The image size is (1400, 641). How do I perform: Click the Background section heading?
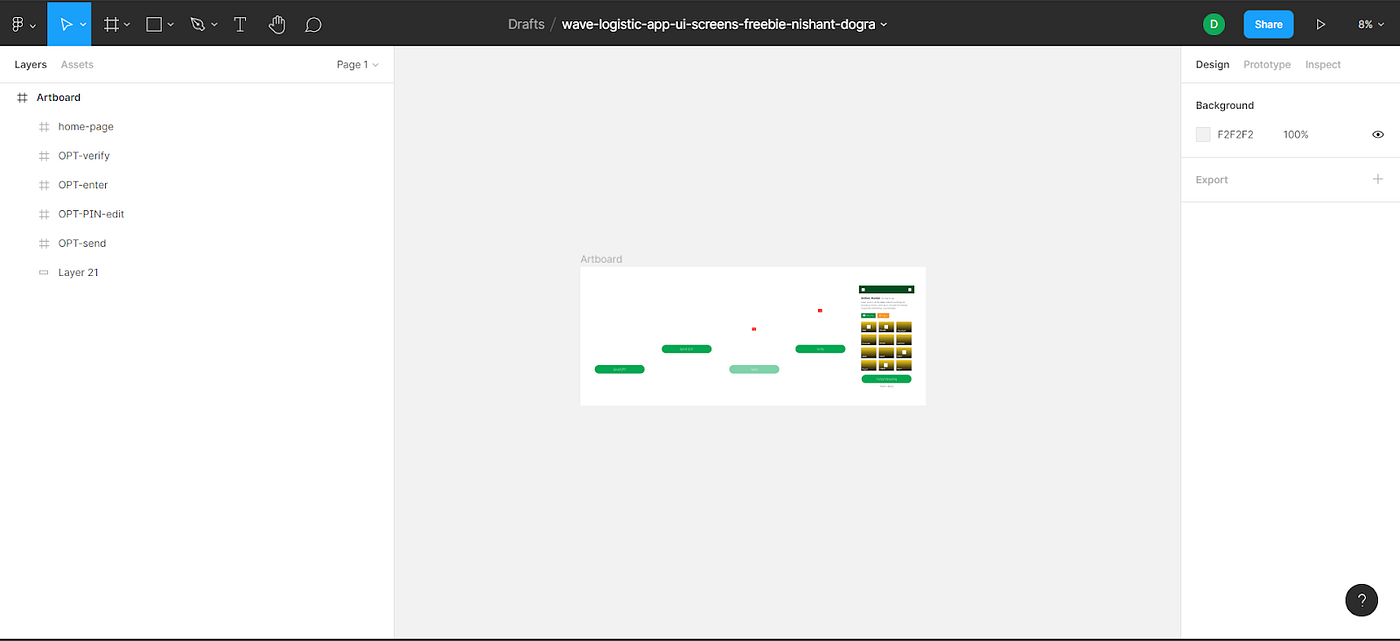click(1225, 105)
